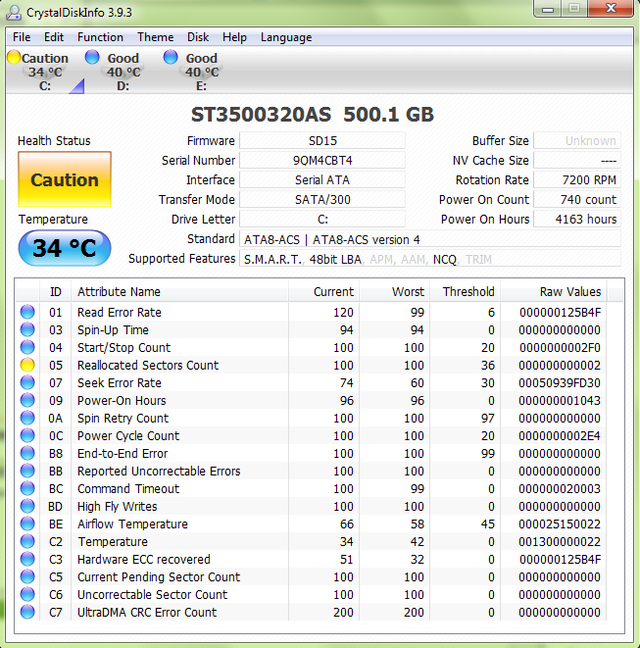Select the blue Good icon for drive E:
640x648 pixels.
(170, 57)
